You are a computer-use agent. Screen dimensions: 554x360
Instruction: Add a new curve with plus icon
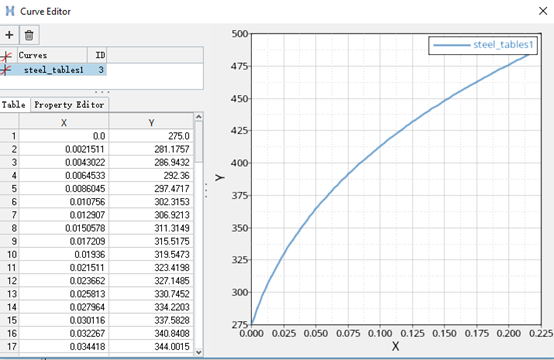coord(9,35)
